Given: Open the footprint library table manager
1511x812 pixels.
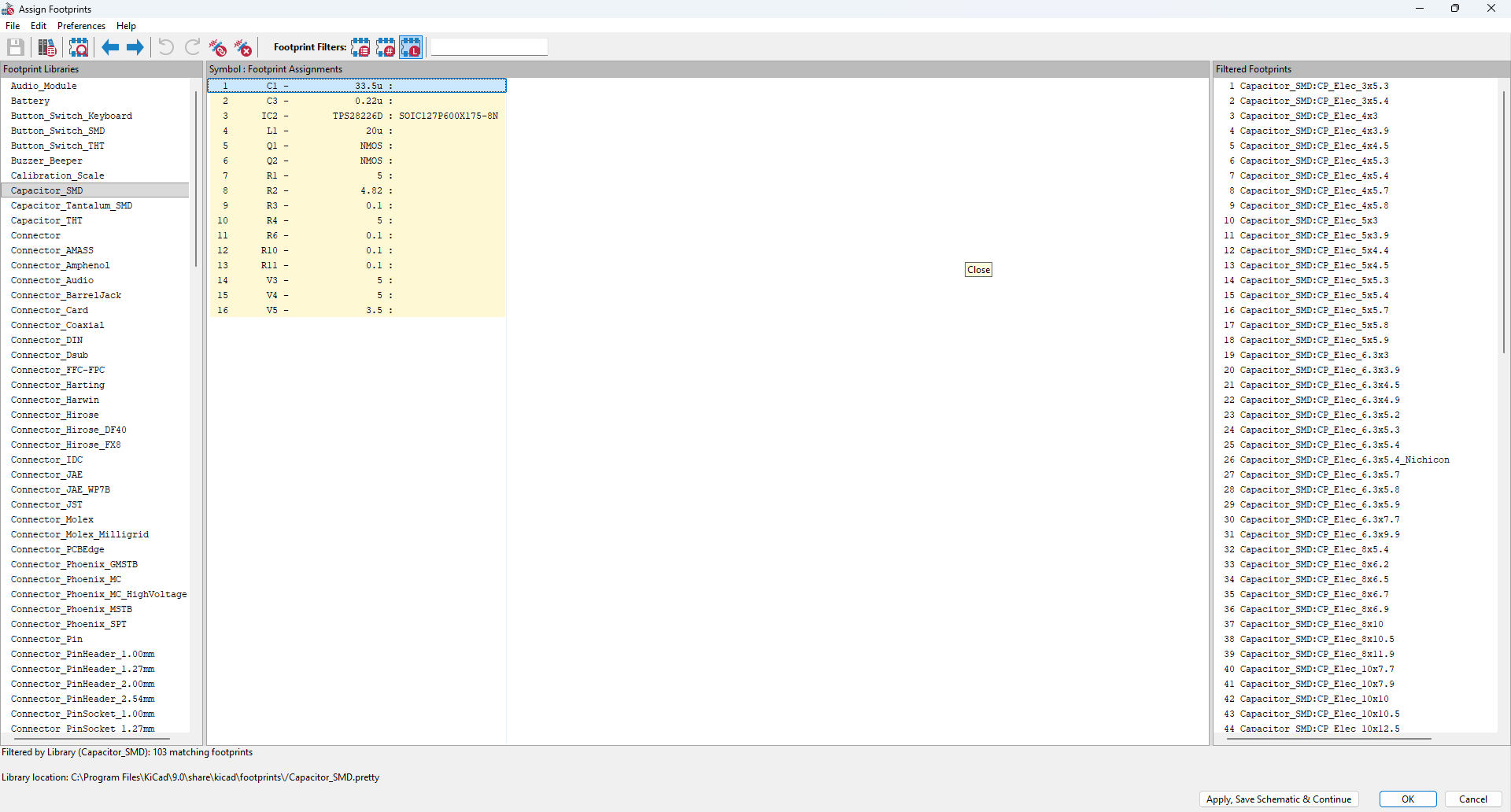Looking at the screenshot, I should pyautogui.click(x=47, y=48).
